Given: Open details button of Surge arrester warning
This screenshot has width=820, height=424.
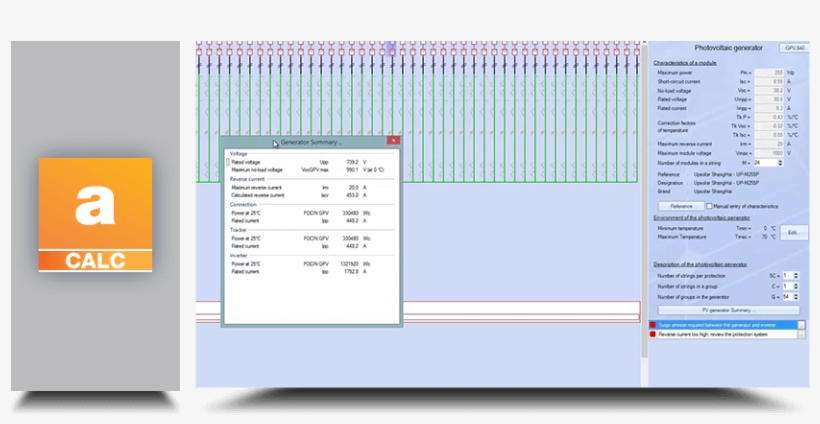Looking at the screenshot, I should coord(801,325).
